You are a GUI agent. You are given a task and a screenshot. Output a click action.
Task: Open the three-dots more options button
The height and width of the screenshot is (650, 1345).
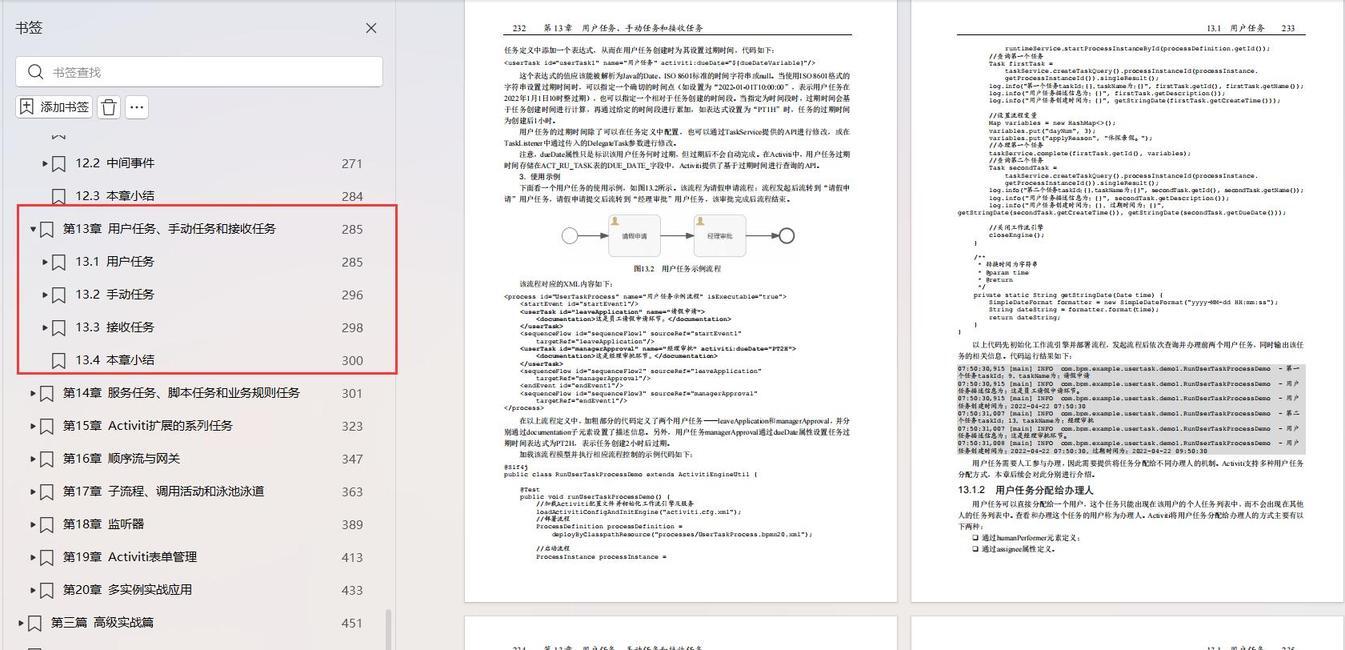coord(137,107)
